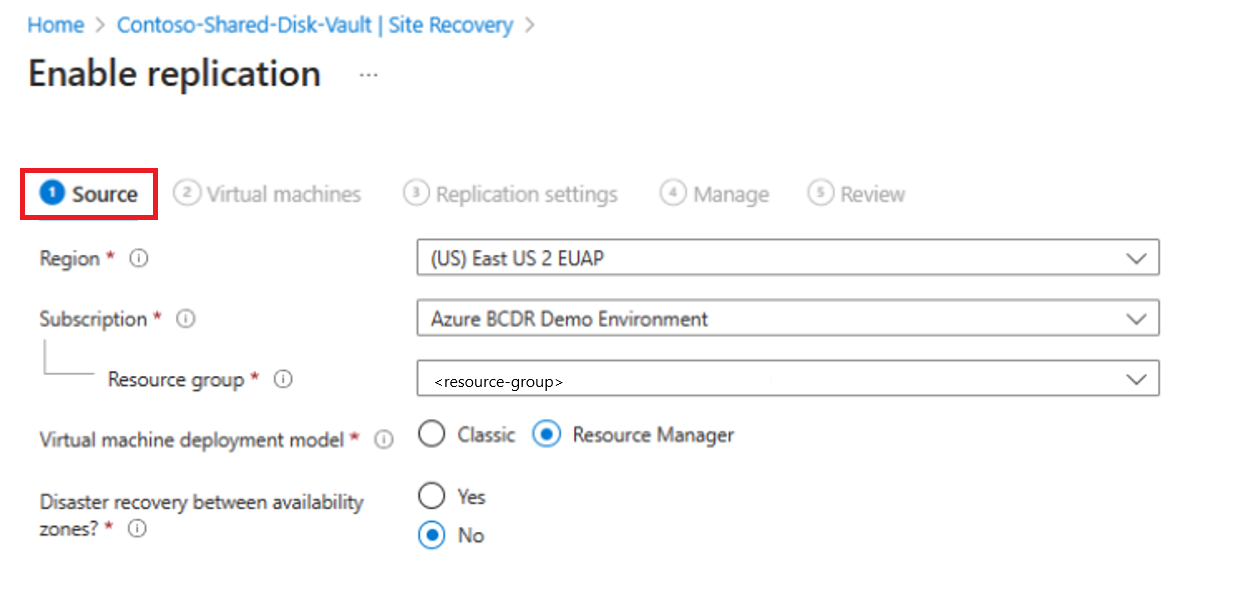Choose No for availability zones recovery
This screenshot has width=1255, height=598.
click(431, 535)
